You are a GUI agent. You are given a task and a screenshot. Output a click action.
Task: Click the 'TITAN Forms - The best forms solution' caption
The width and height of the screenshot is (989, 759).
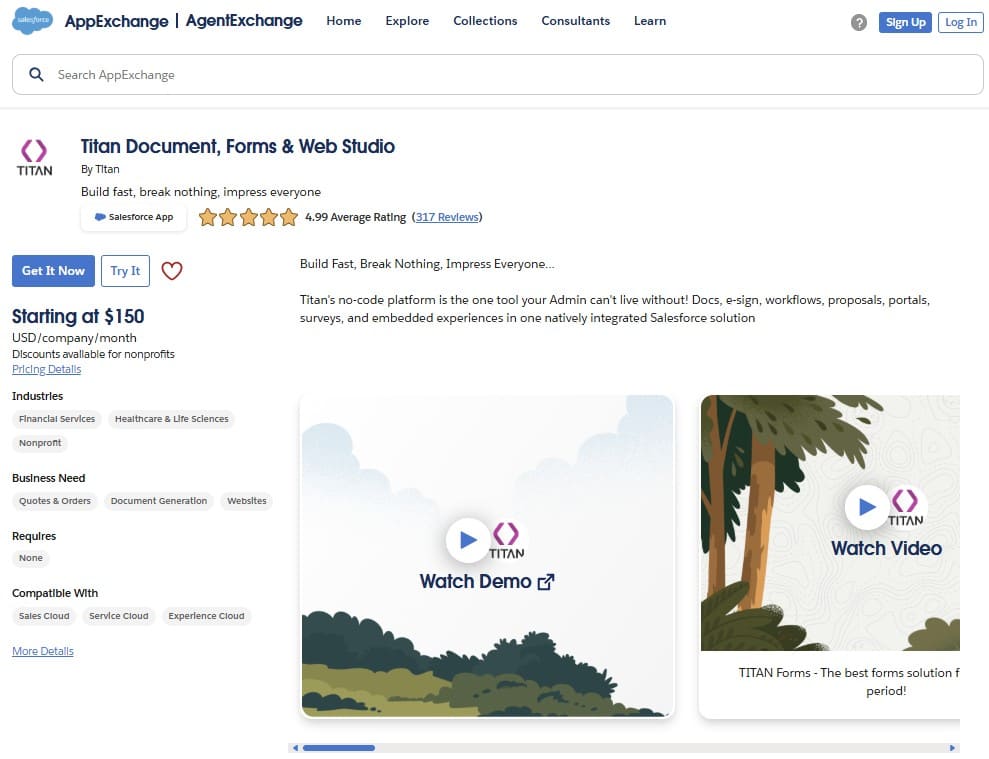tap(849, 681)
